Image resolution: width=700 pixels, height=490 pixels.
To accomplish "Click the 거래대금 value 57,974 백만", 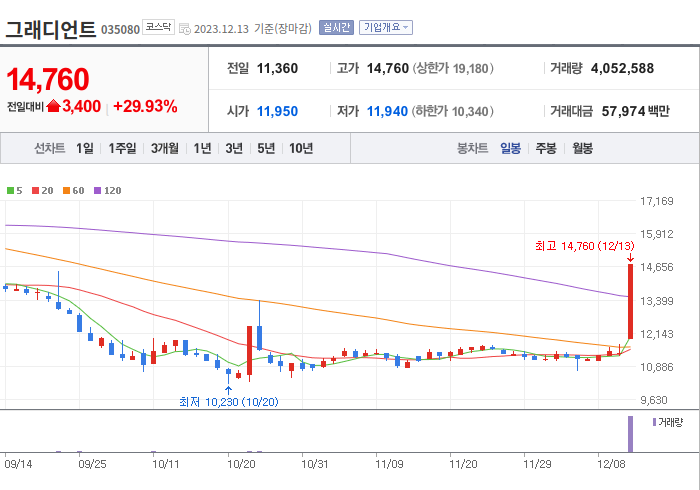I will pos(635,111).
